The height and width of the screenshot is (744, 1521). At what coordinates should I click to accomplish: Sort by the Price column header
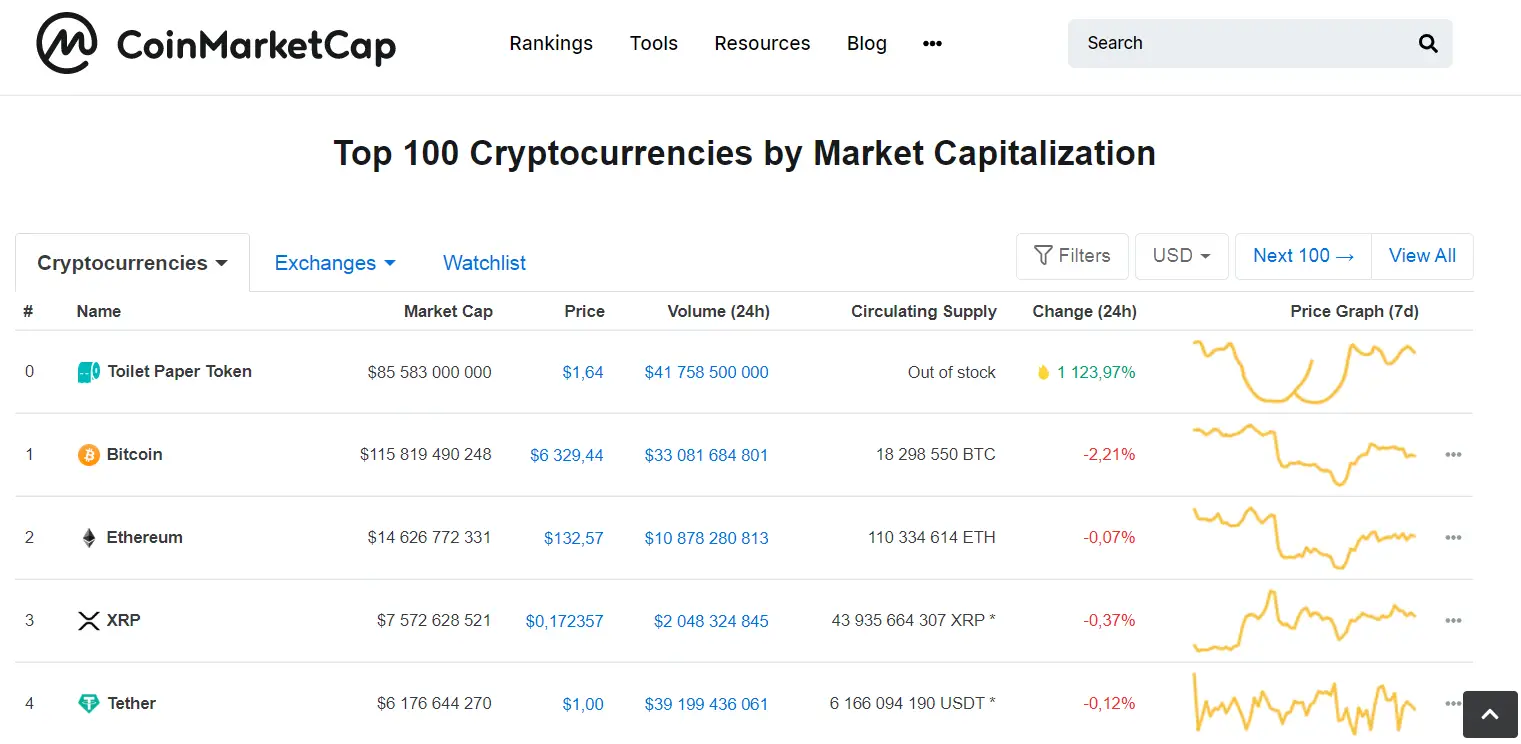(x=585, y=311)
